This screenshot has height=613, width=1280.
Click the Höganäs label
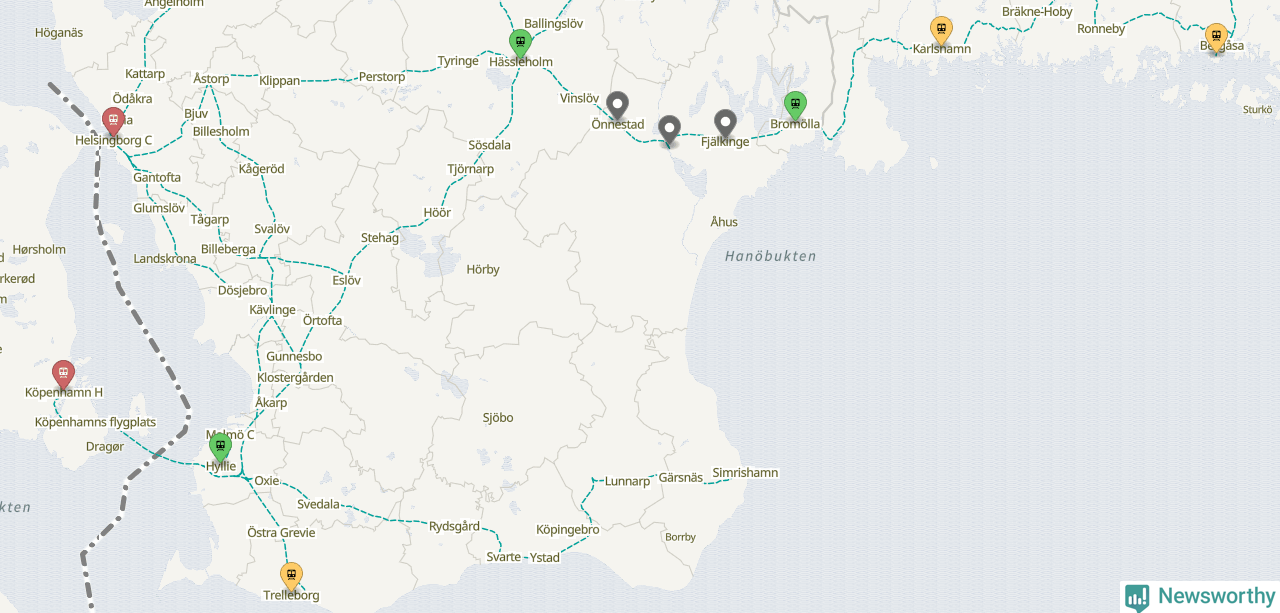59,33
